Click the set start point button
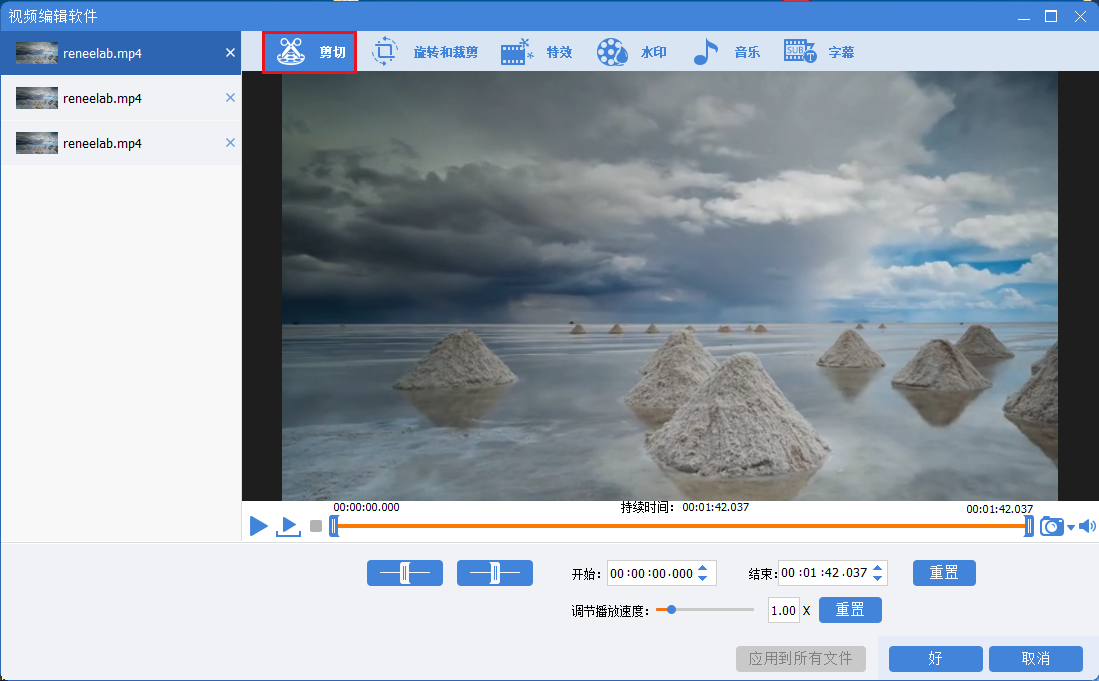Viewport: 1099px width, 681px height. [405, 573]
